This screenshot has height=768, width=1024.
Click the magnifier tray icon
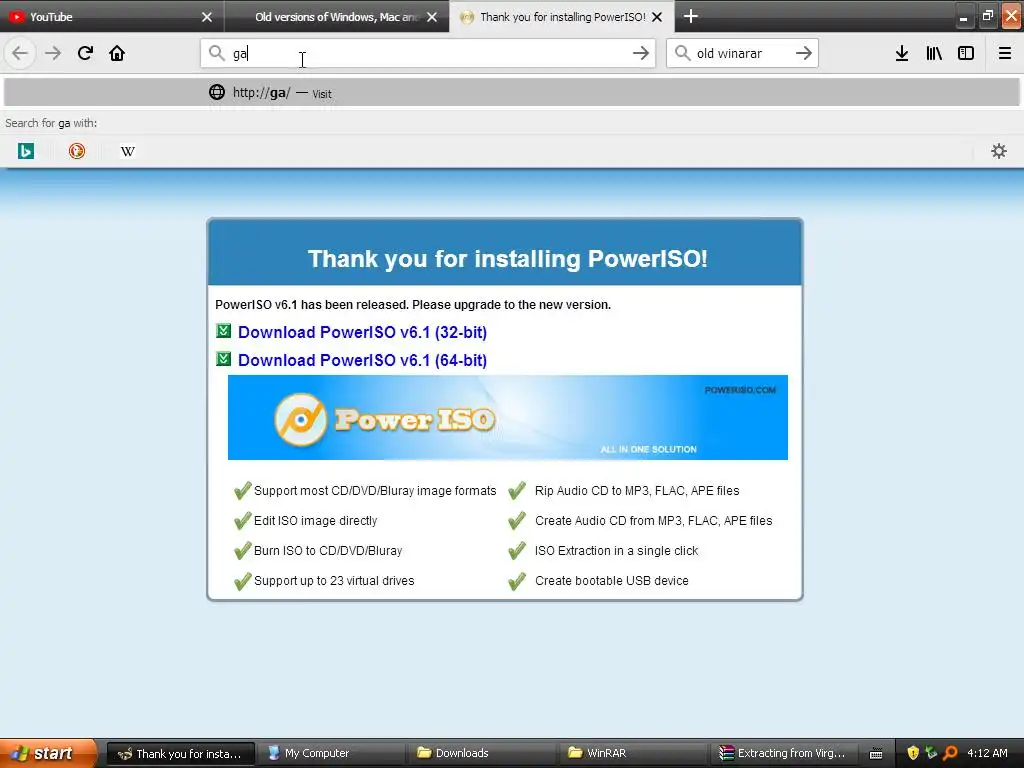[950, 753]
